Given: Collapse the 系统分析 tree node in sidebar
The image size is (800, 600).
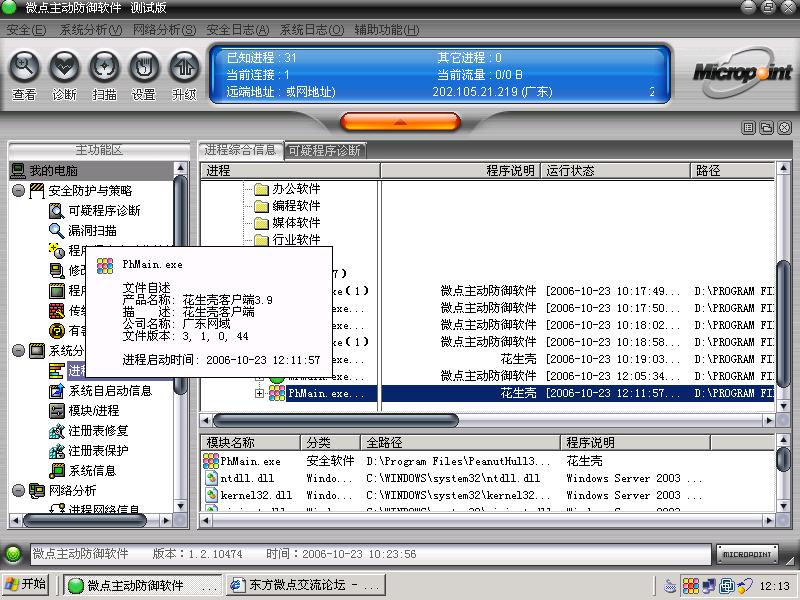Looking at the screenshot, I should point(18,351).
